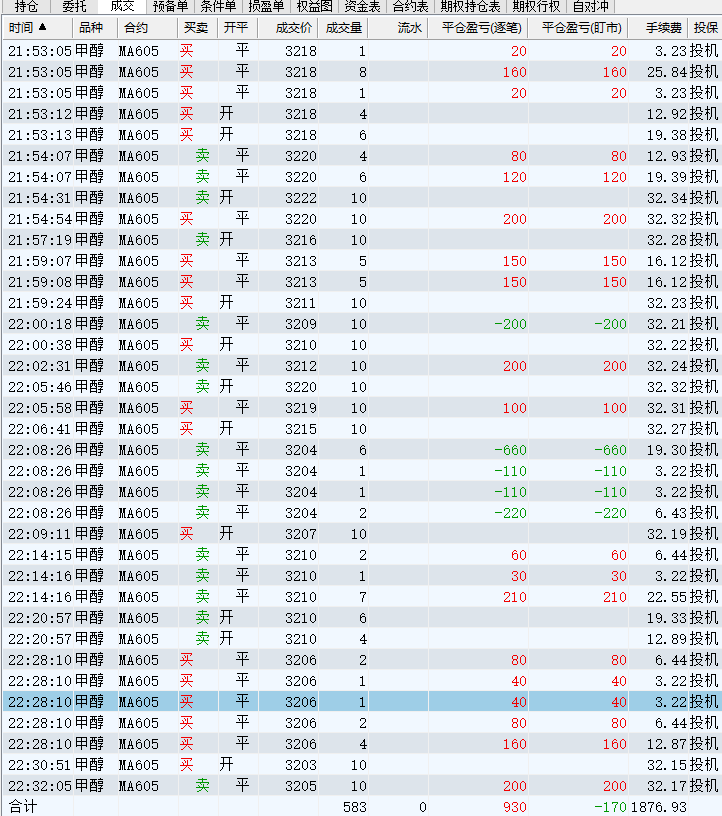Select the 21:57:19 trade row

(x=362, y=240)
